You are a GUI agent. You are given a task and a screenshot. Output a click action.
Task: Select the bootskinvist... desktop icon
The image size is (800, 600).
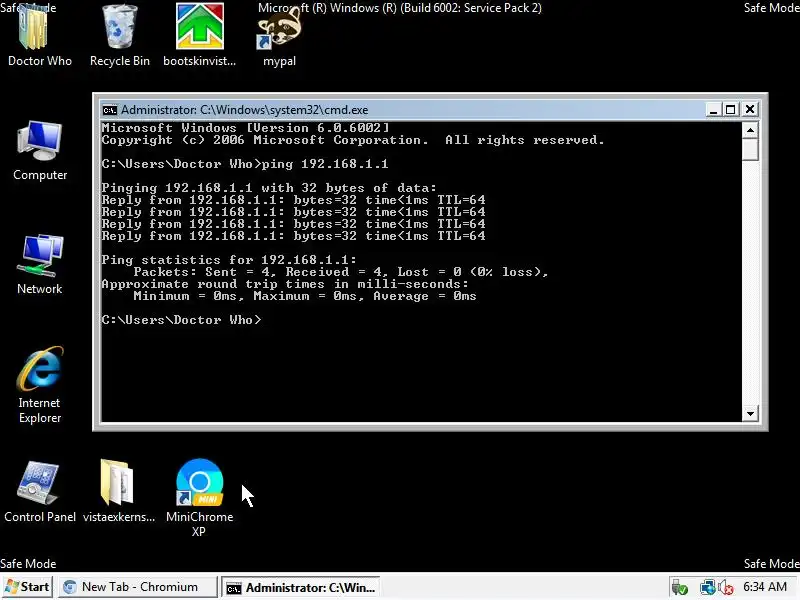[x=199, y=35]
